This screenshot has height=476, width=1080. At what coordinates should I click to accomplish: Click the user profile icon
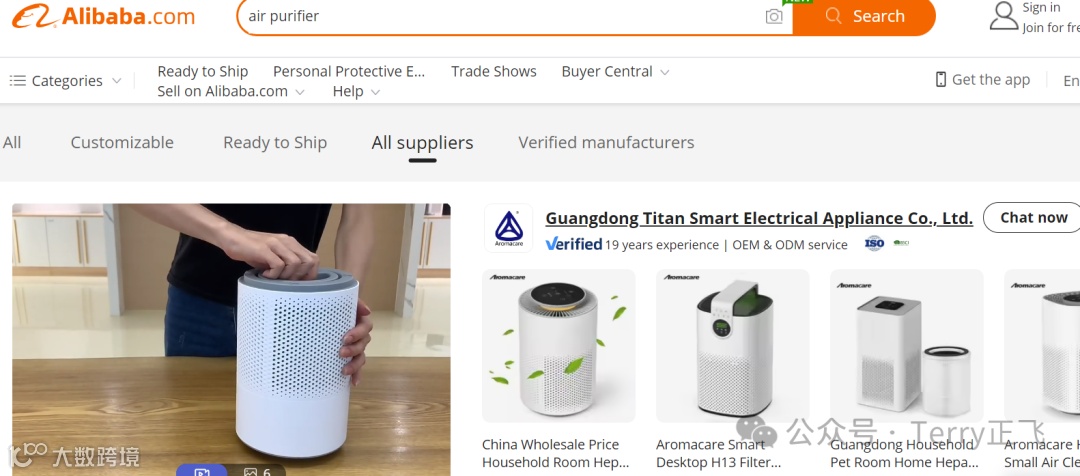pyautogui.click(x=1004, y=16)
